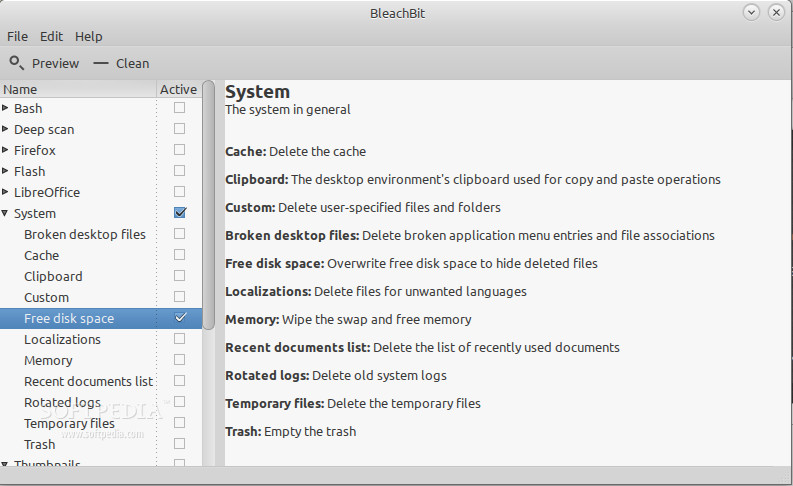Expand the Bash tree node

[x=6, y=108]
